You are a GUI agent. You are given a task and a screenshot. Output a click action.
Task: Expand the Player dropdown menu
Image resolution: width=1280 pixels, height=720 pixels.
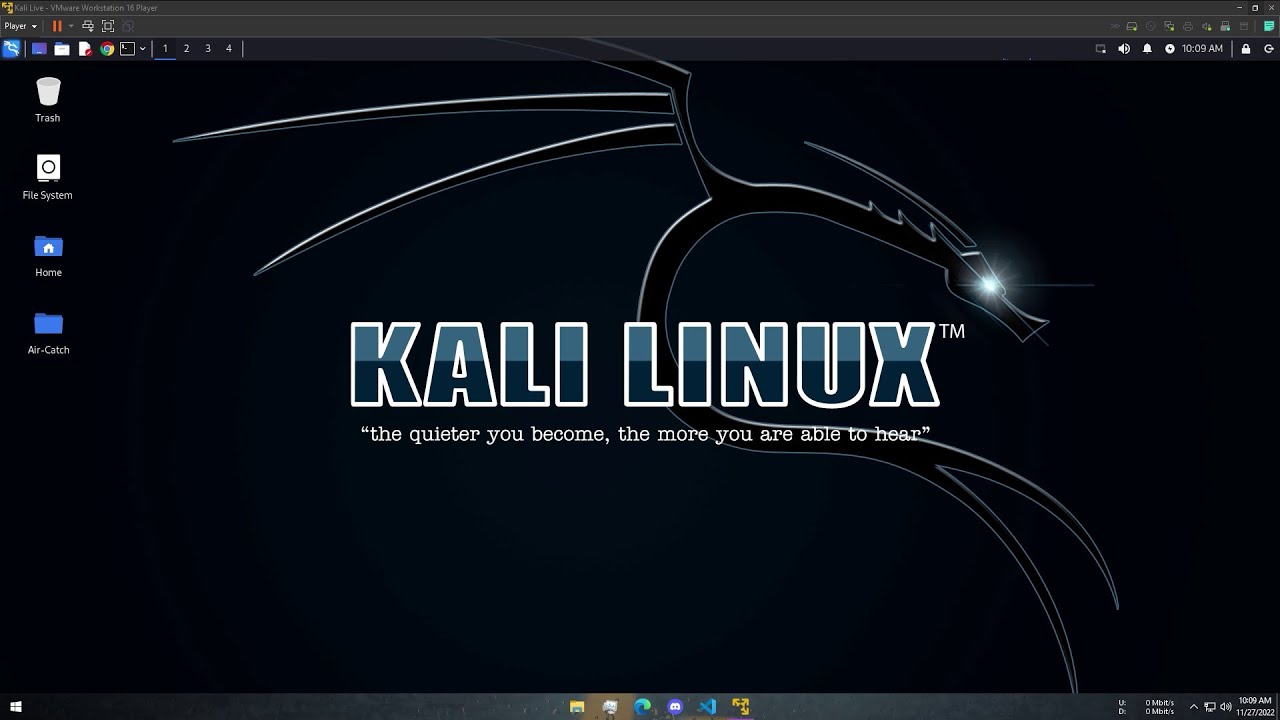20,26
